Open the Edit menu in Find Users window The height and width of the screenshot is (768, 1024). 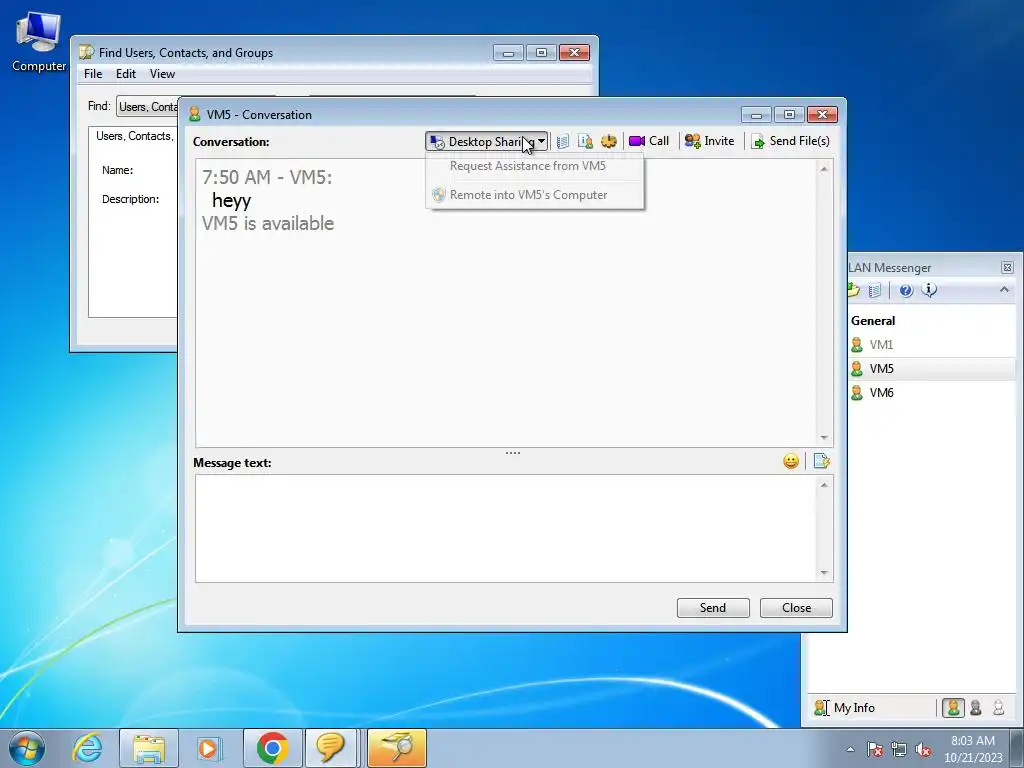125,74
